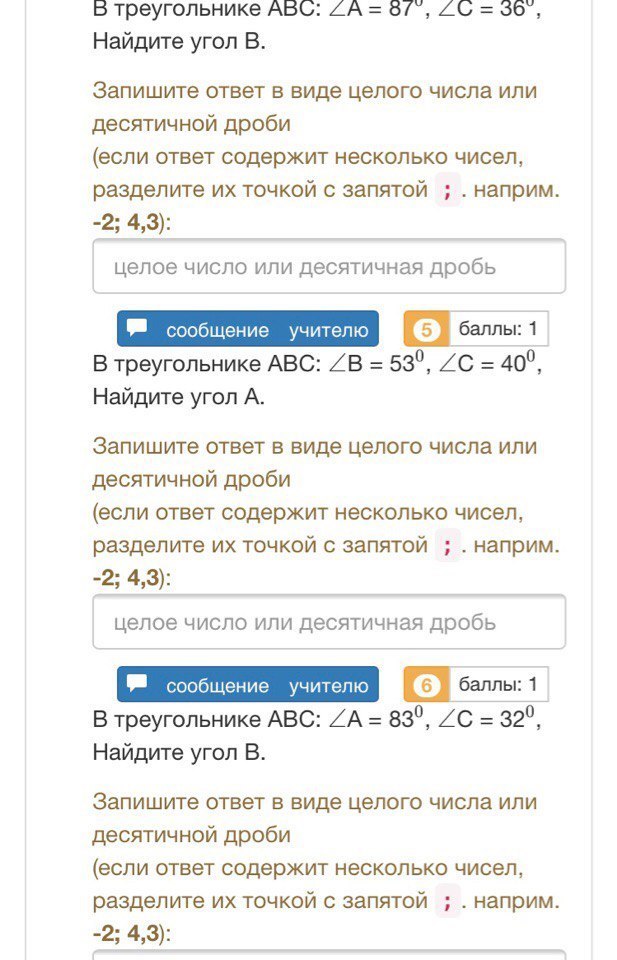Click the speech bubble icon above question 6
This screenshot has width=617, height=960.
137,684
